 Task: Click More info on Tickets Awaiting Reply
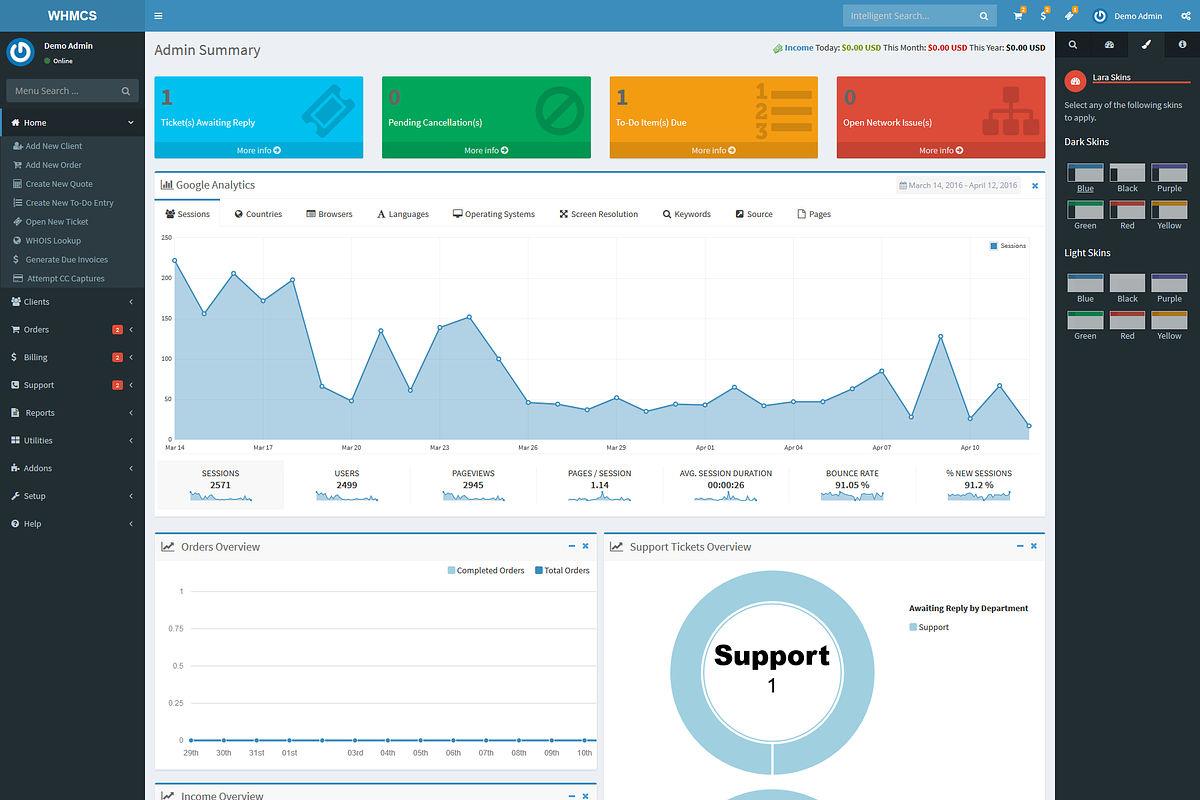tap(258, 150)
